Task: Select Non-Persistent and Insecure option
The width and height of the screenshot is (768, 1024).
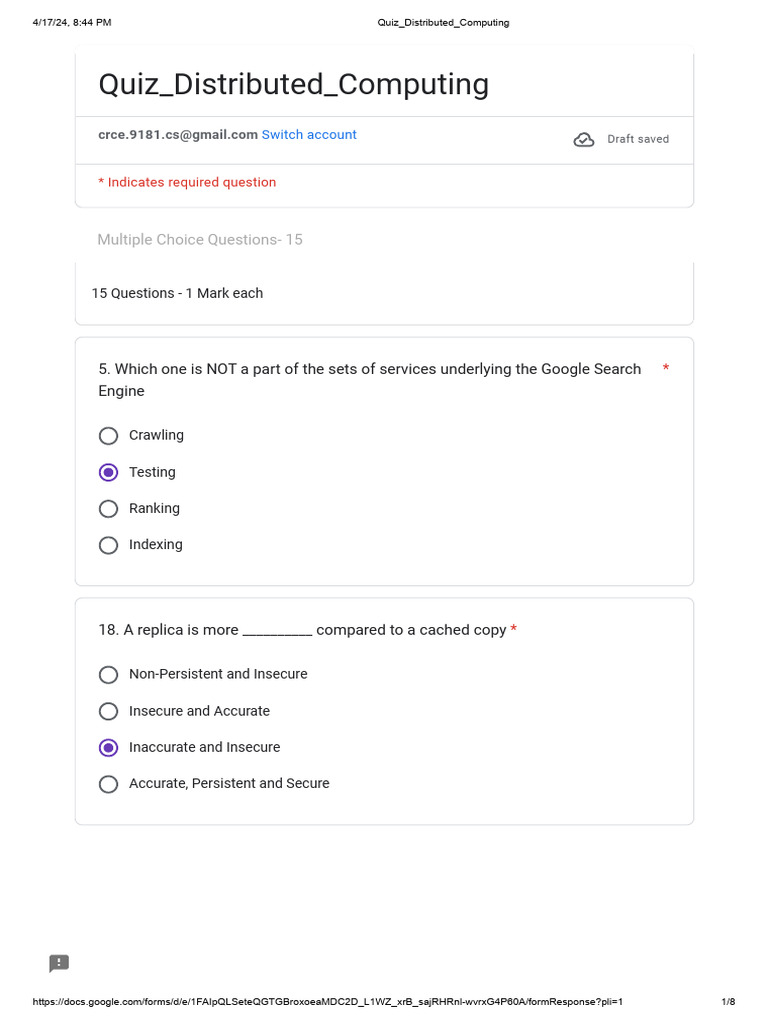Action: pyautogui.click(x=109, y=675)
